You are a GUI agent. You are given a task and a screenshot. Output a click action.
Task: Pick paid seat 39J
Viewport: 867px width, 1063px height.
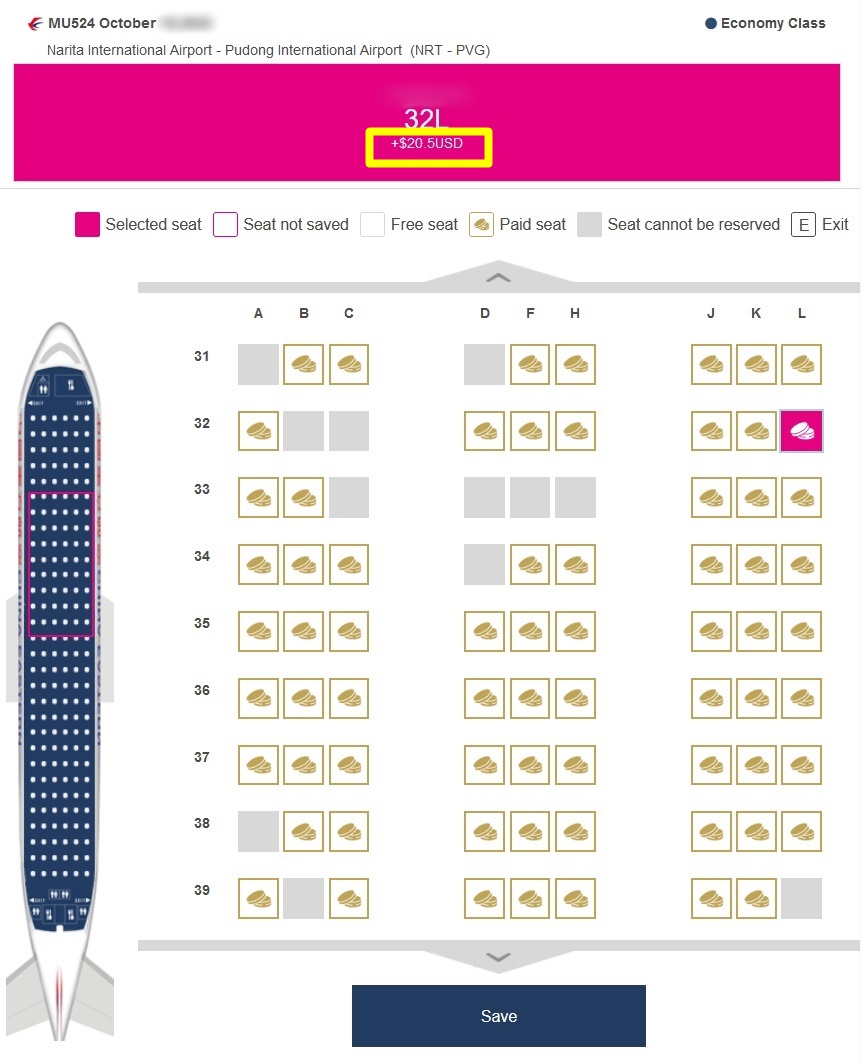[711, 898]
